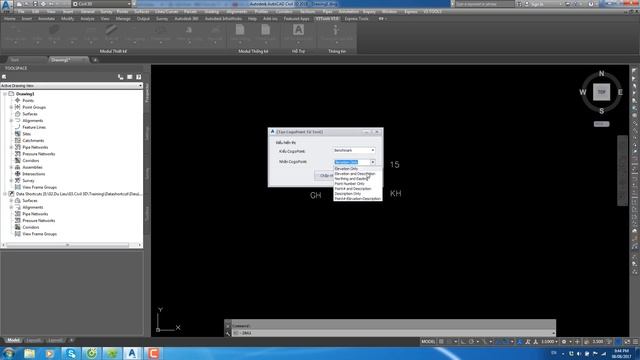Expand the Survey tree node
640x360 pixels.
(x=11, y=180)
